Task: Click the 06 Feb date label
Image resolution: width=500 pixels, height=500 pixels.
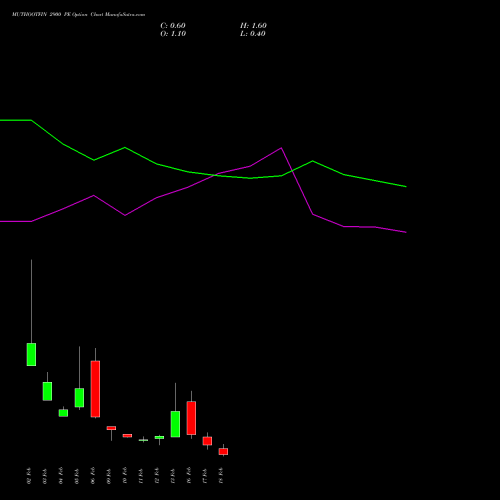Action: coord(93,476)
